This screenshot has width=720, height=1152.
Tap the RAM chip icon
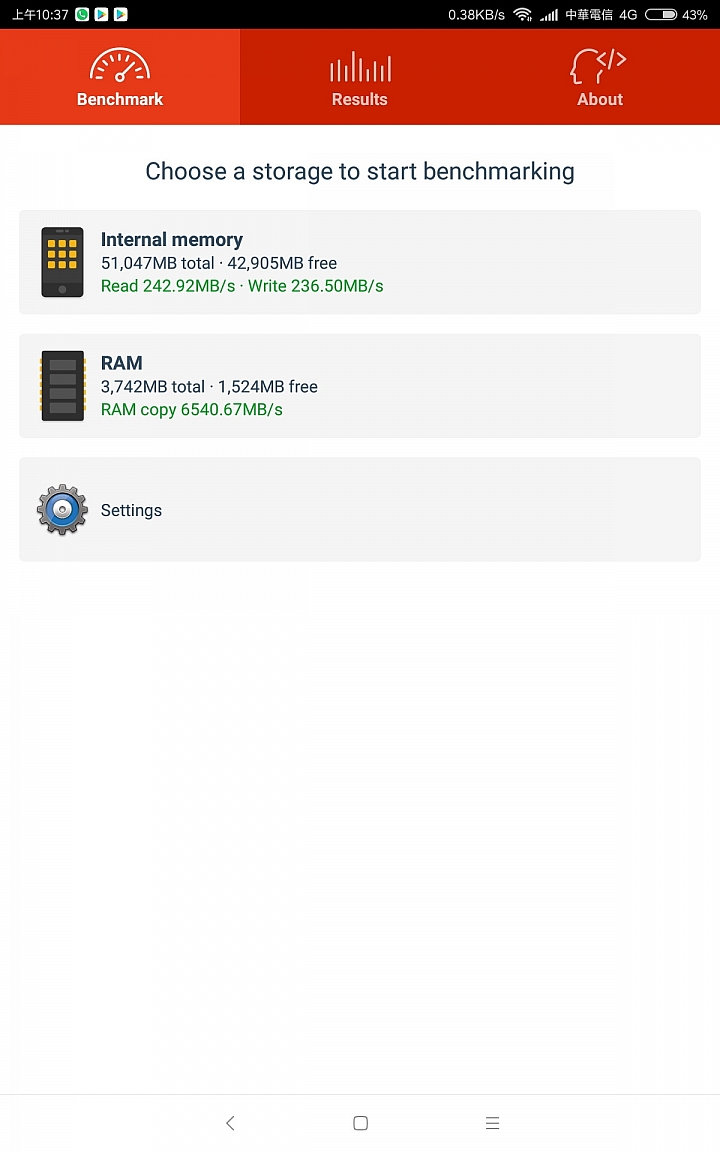(x=62, y=386)
